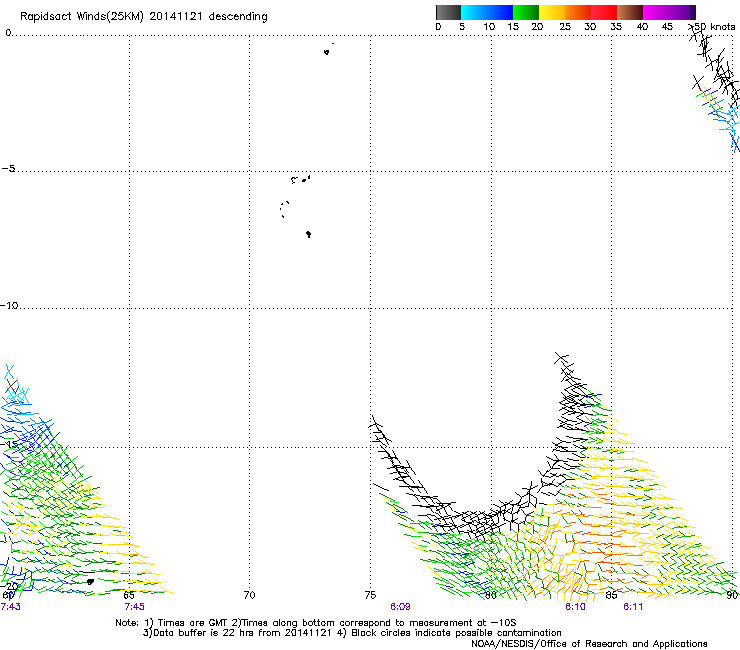This screenshot has height=650, width=740.
Task: Click the longitude label 70
Action: (x=249, y=595)
